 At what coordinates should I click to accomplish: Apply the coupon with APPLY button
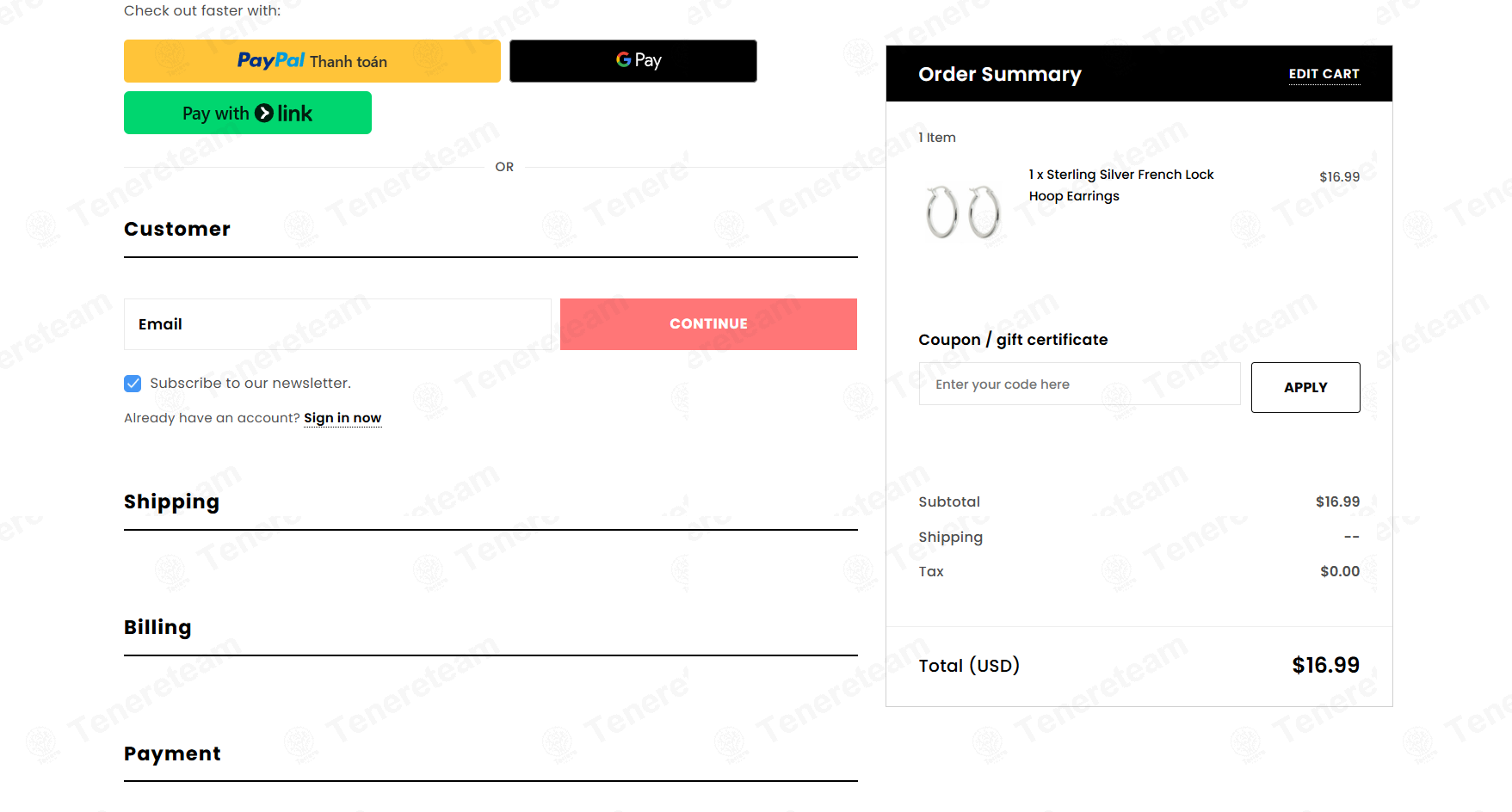click(1305, 387)
